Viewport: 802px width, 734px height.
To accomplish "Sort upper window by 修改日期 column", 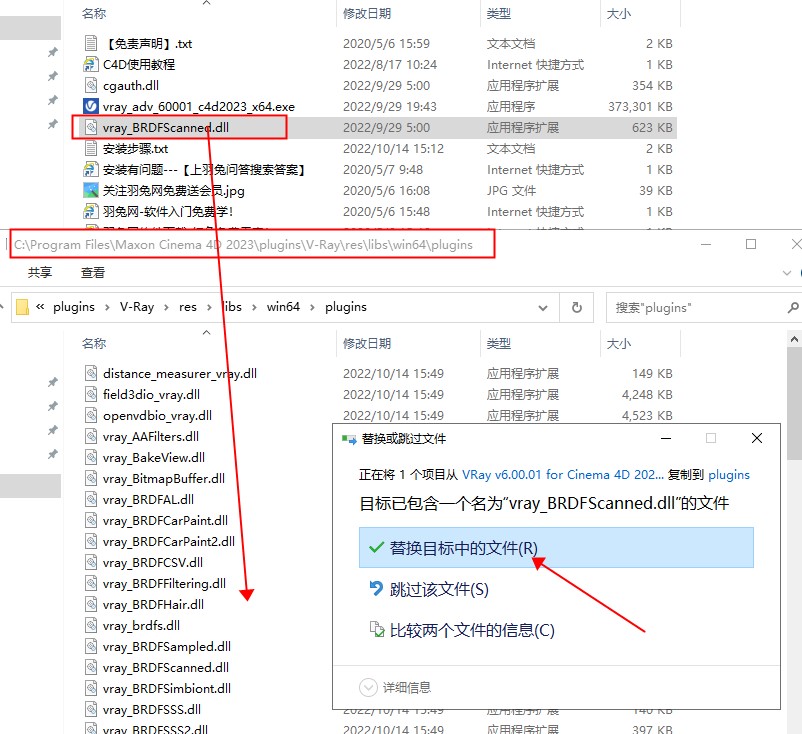I will (367, 13).
